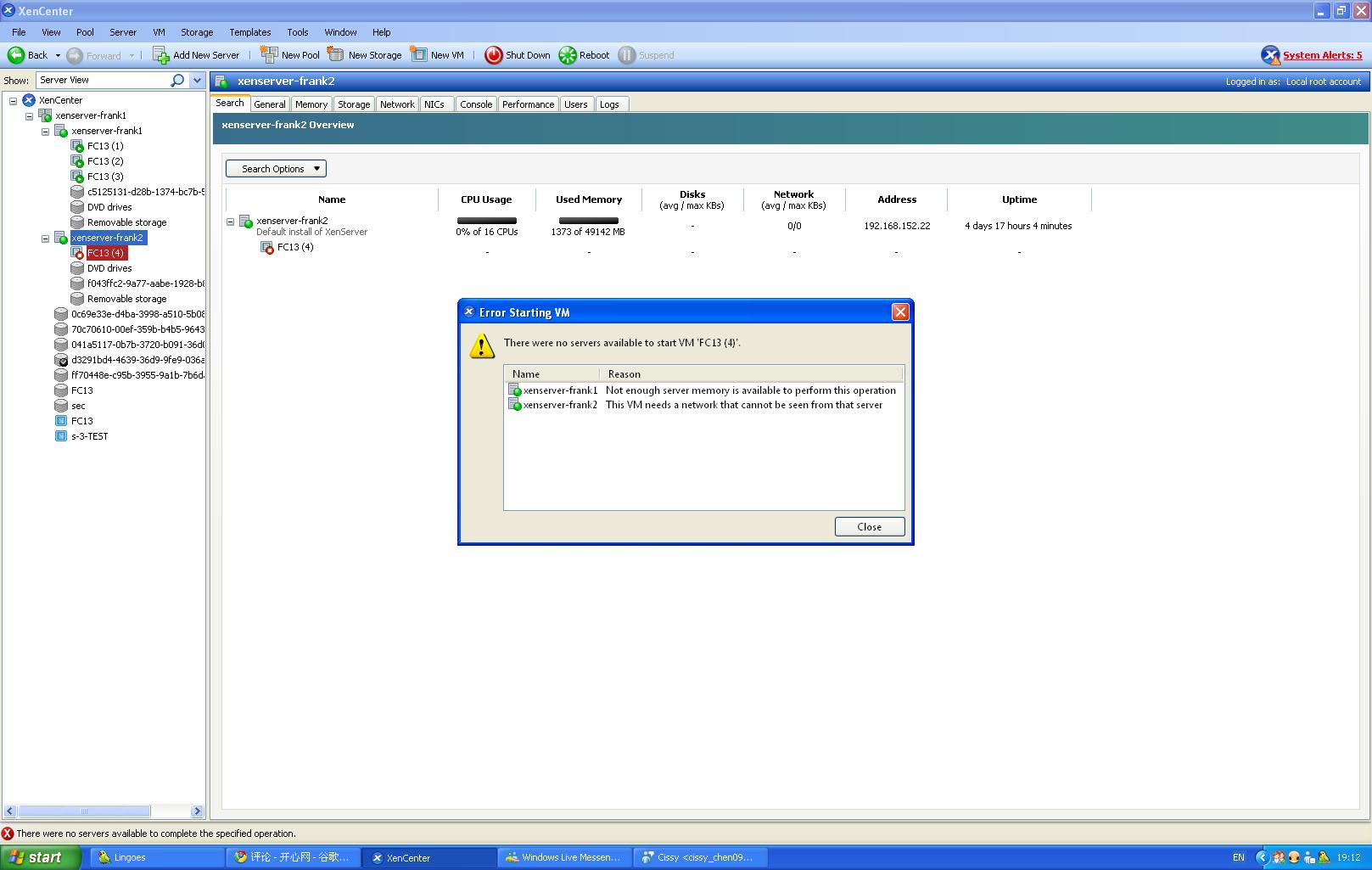The width and height of the screenshot is (1372, 870).
Task: Click the search magnifier in Show box
Action: point(177,80)
